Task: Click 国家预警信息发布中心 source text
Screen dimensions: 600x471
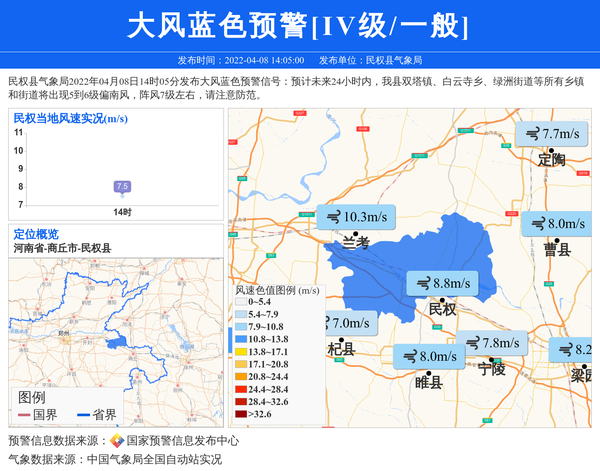Action: (x=183, y=441)
